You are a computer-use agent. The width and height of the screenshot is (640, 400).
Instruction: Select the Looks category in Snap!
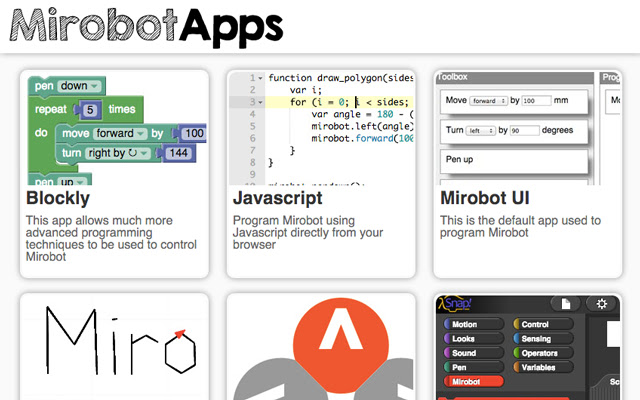[473, 338]
